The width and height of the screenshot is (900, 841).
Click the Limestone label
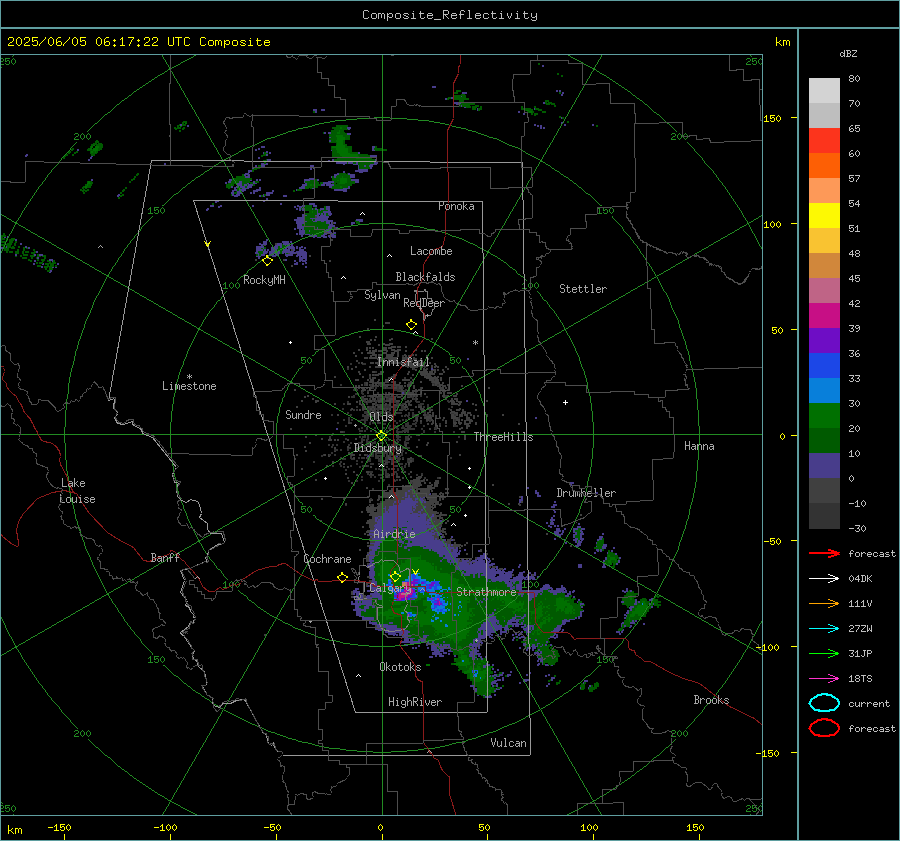(189, 386)
